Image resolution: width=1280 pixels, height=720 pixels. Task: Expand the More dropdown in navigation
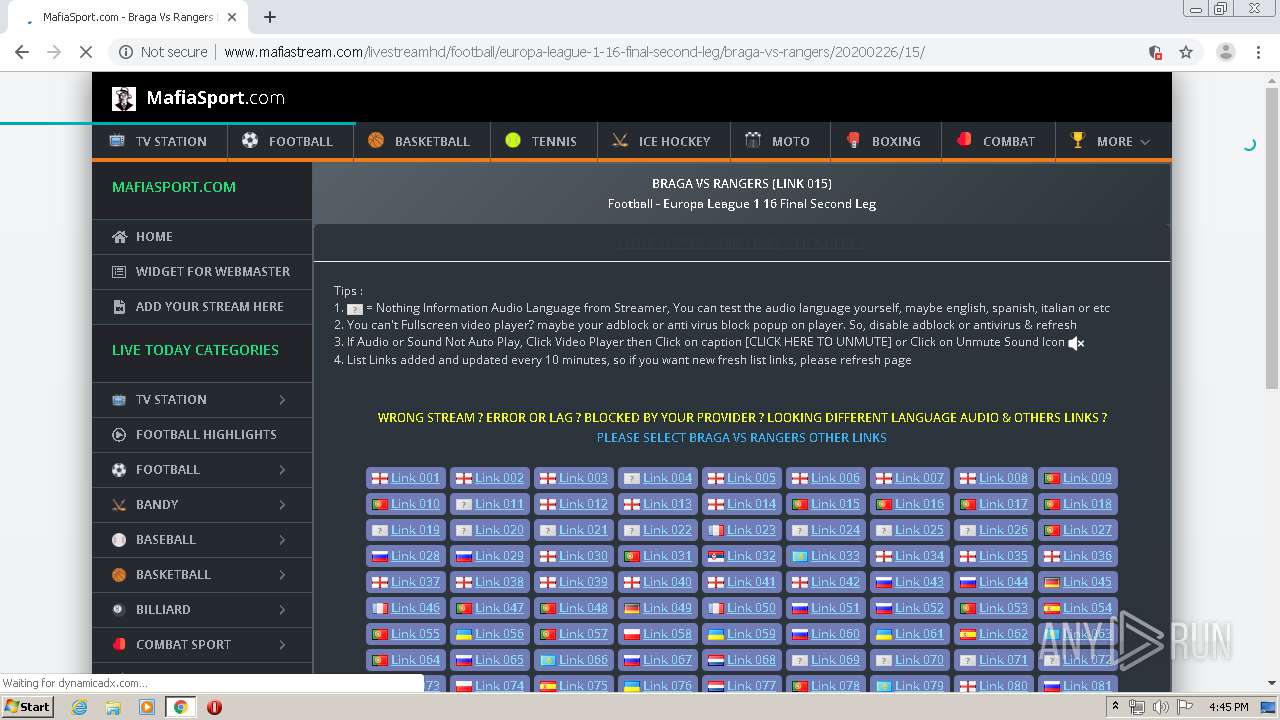click(1112, 141)
